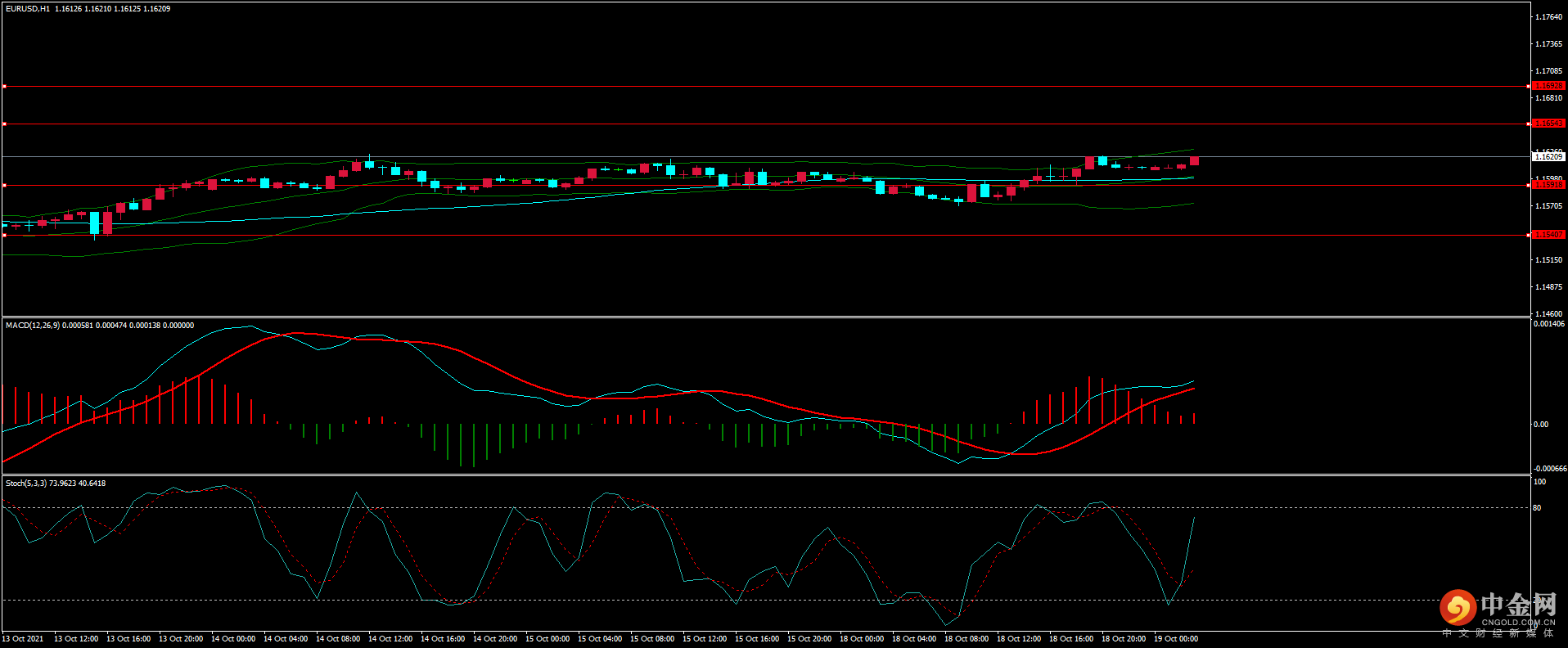Click the 18 Oct 20:00 time label
This screenshot has height=648, width=1568.
pos(1124,639)
